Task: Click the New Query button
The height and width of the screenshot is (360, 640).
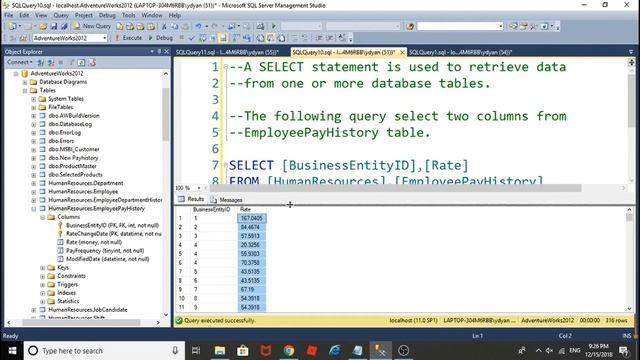Action: [x=92, y=26]
